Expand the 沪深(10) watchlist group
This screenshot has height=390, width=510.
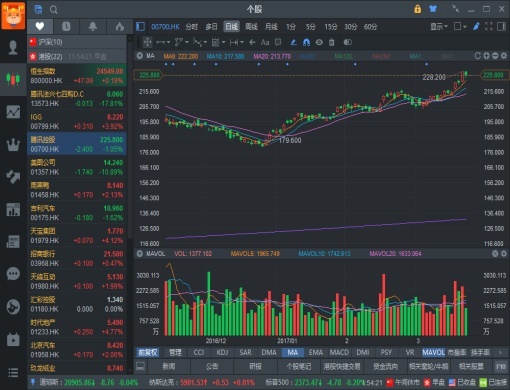coord(77,42)
